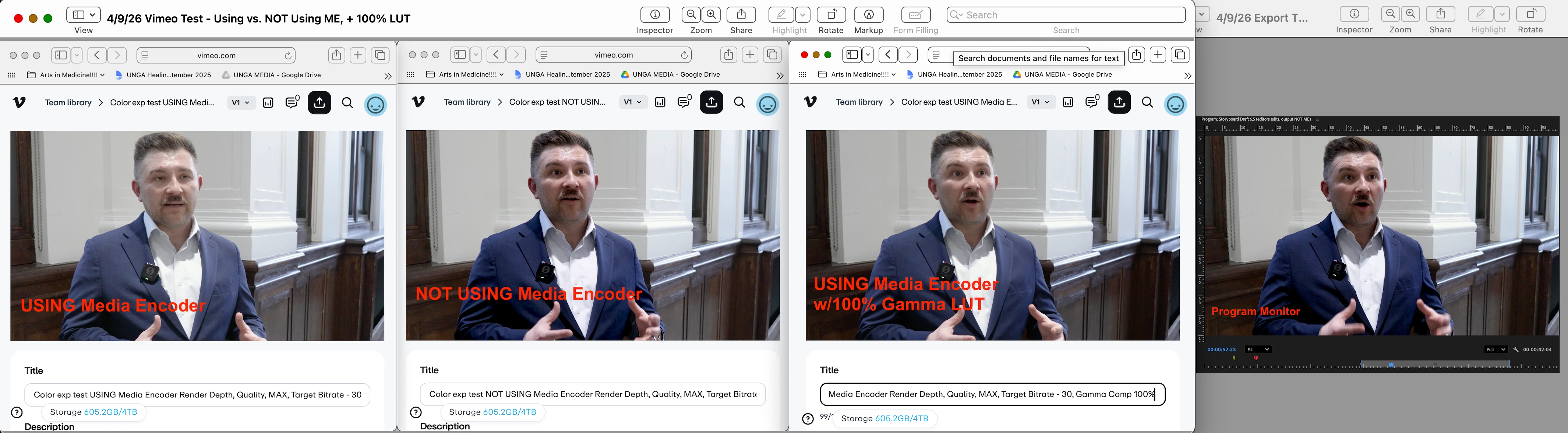
Task: Click Vimeo analytics icon in first browser window
Action: pyautogui.click(x=268, y=103)
